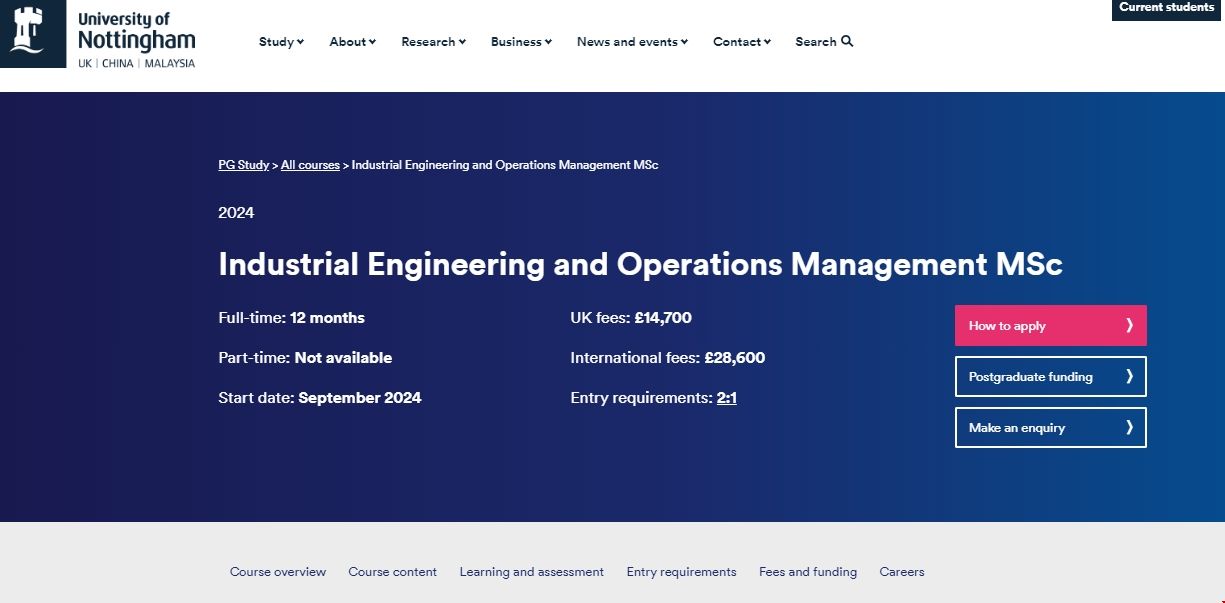Click the University of Nottingham castle logo

tap(27, 31)
